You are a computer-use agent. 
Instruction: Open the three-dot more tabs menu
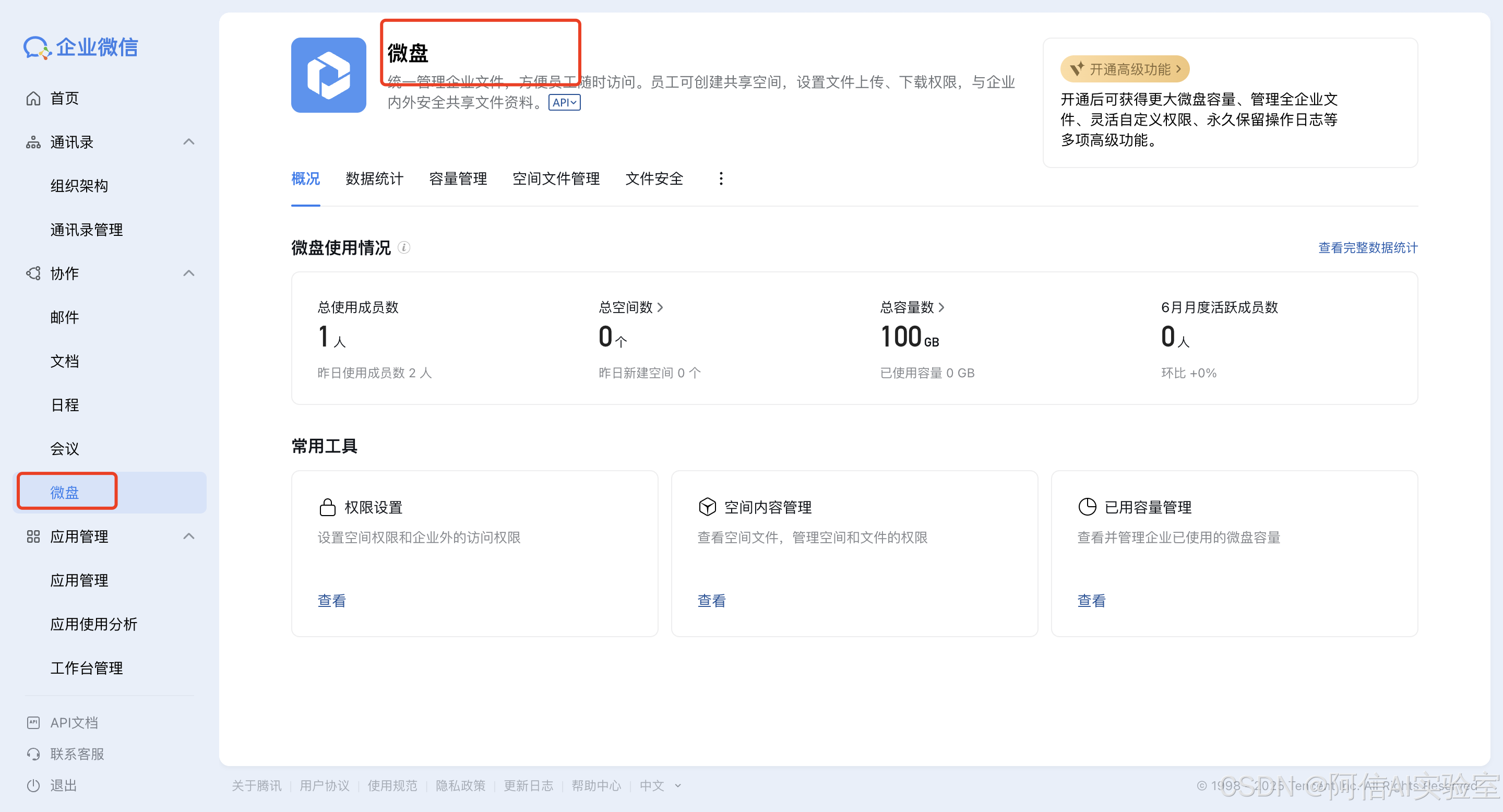coord(721,178)
